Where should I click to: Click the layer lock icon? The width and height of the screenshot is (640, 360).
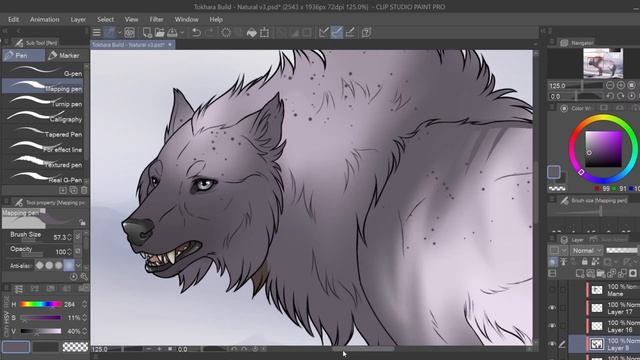coord(584,262)
